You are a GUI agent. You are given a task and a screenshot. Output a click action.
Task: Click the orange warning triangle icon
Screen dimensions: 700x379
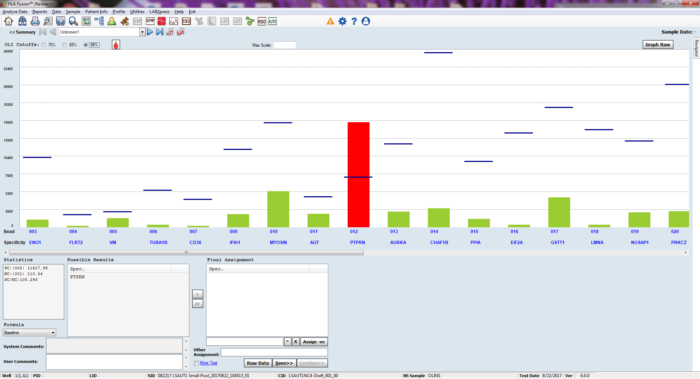pyautogui.click(x=330, y=21)
